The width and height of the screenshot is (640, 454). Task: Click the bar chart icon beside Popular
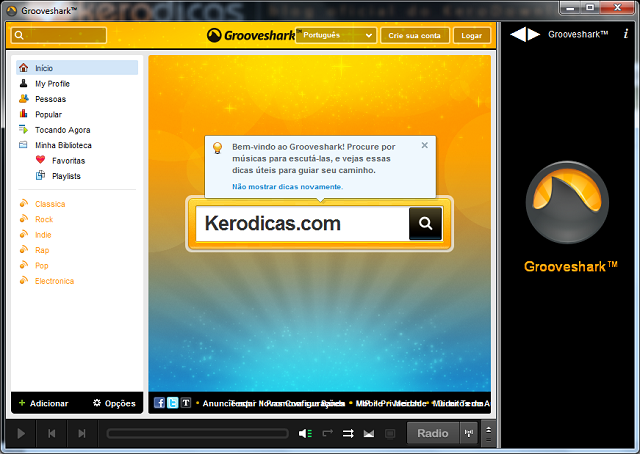[24, 114]
